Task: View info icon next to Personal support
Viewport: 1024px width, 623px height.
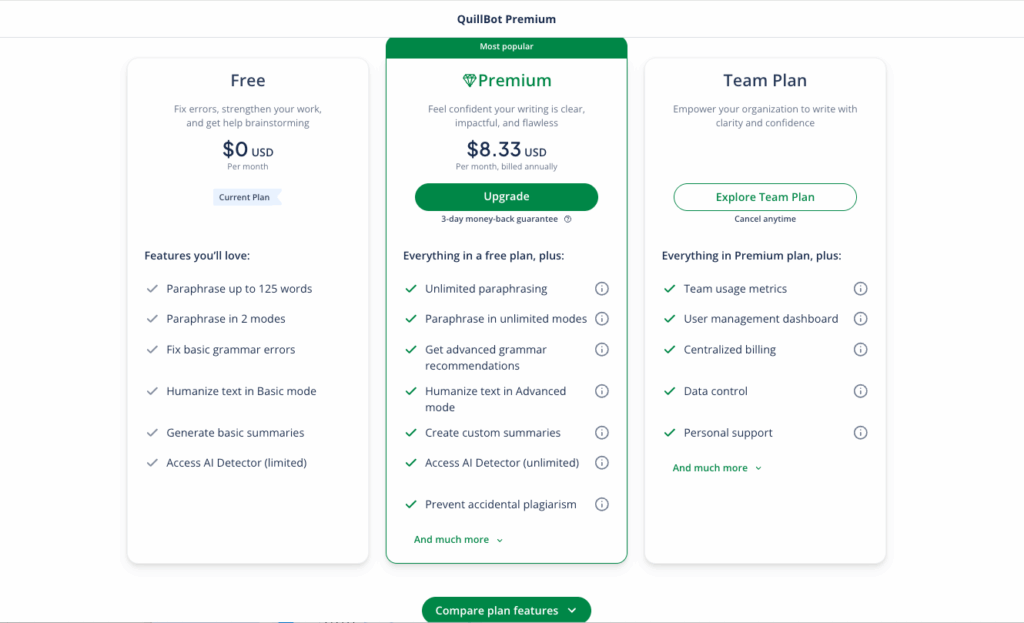Action: tap(860, 432)
